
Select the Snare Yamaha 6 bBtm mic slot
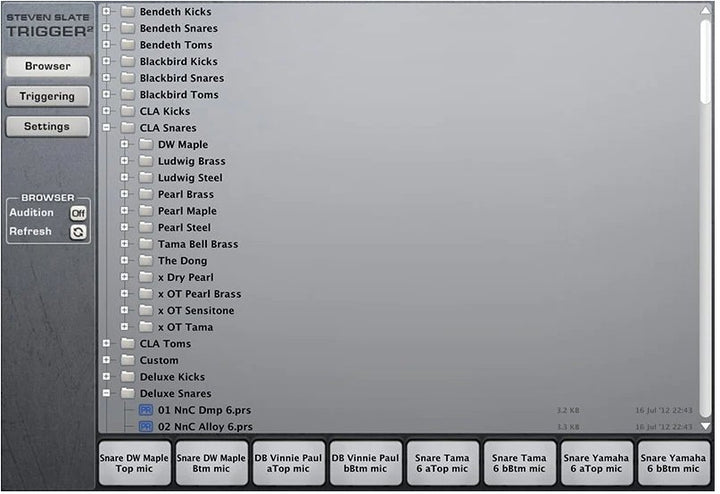point(673,463)
